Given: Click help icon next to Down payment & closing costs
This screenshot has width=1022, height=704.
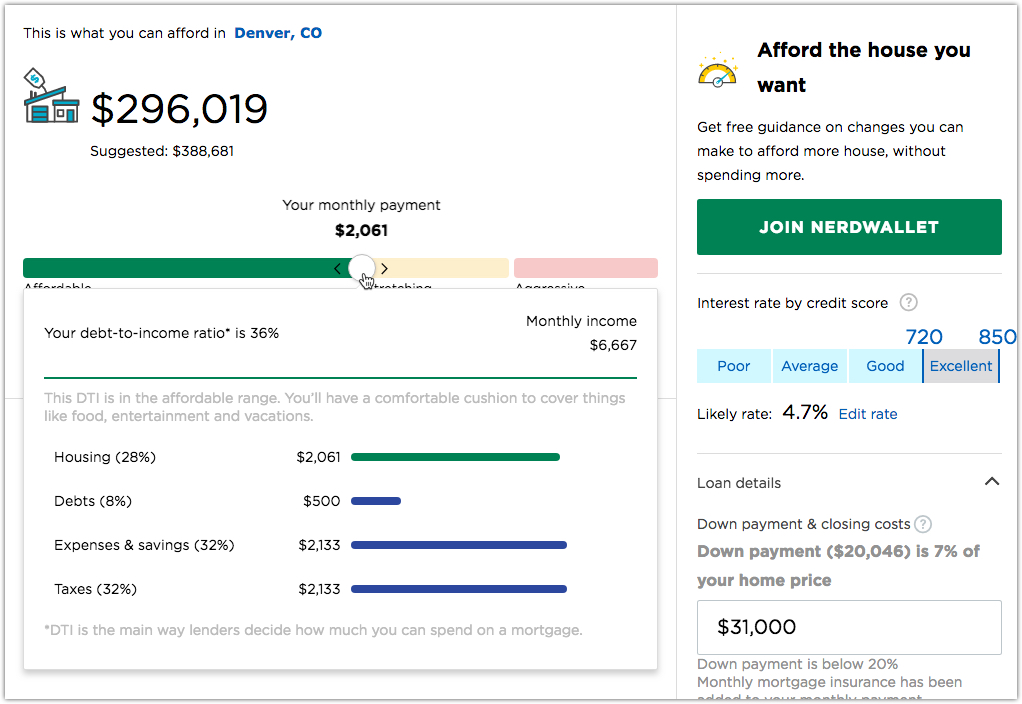Looking at the screenshot, I should [923, 524].
